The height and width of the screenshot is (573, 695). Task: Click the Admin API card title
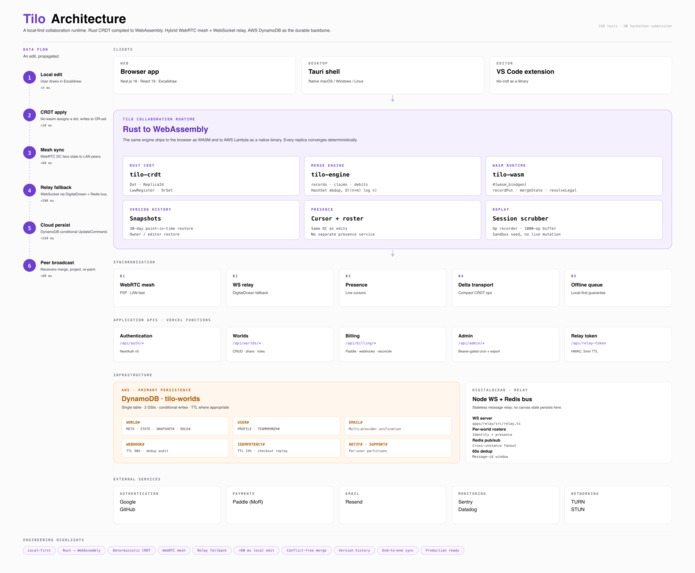[465, 336]
